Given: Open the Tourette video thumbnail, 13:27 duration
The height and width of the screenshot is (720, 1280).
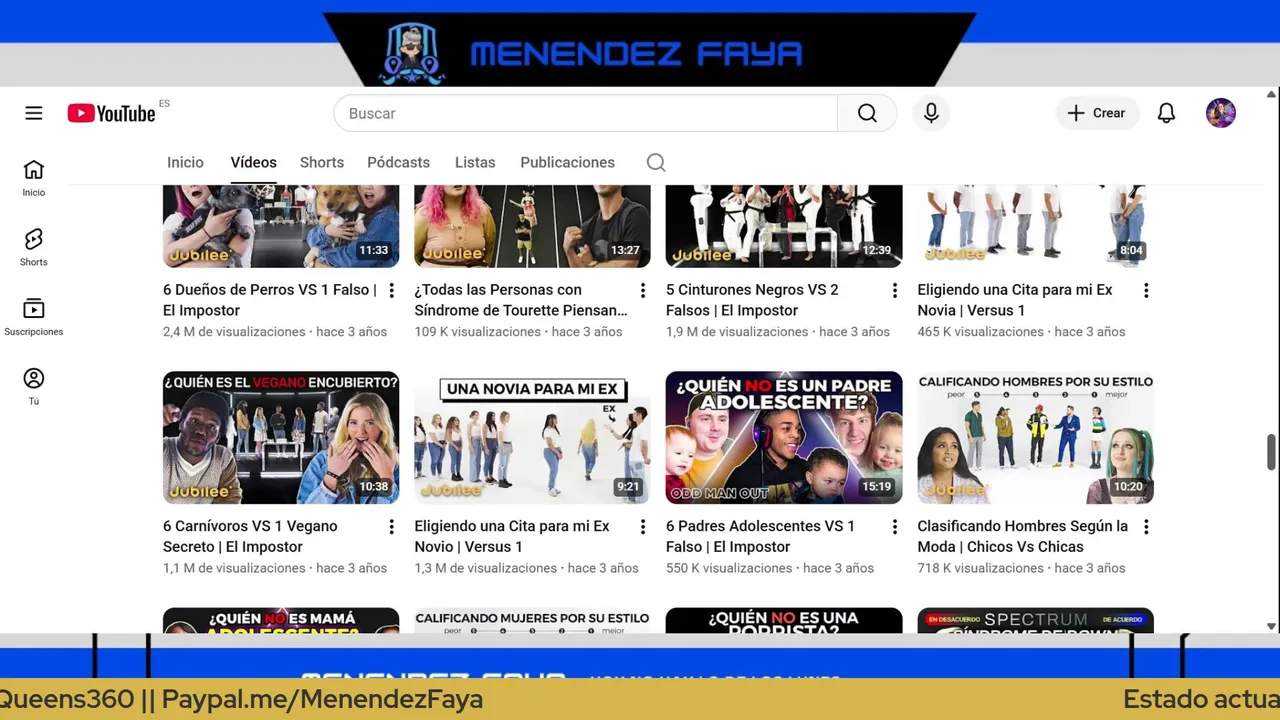Looking at the screenshot, I should pyautogui.click(x=532, y=226).
